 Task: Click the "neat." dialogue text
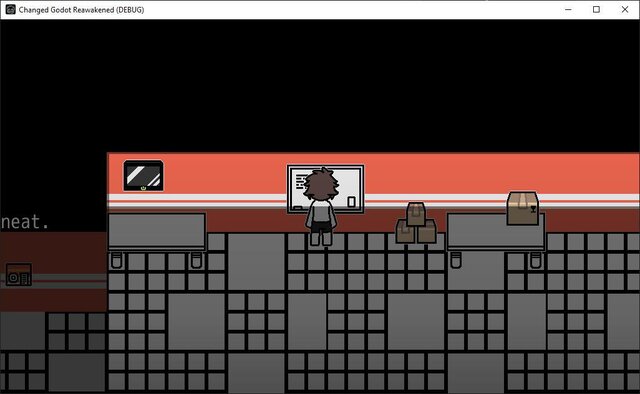click(x=24, y=222)
